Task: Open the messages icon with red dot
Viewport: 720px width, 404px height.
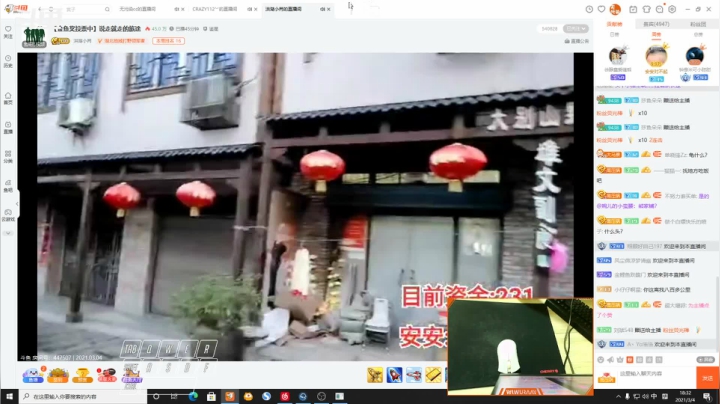Action: 659,9
